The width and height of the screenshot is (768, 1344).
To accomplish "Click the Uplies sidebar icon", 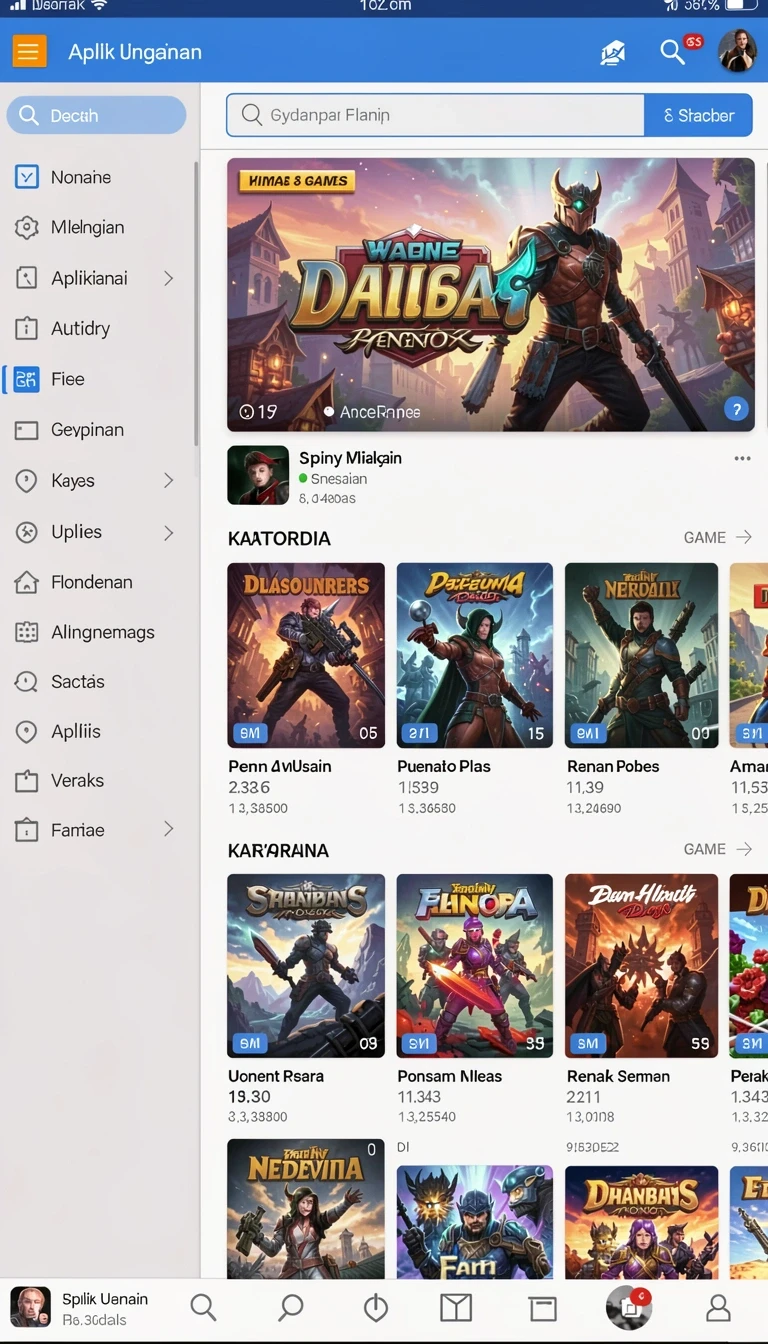I will click(x=27, y=532).
